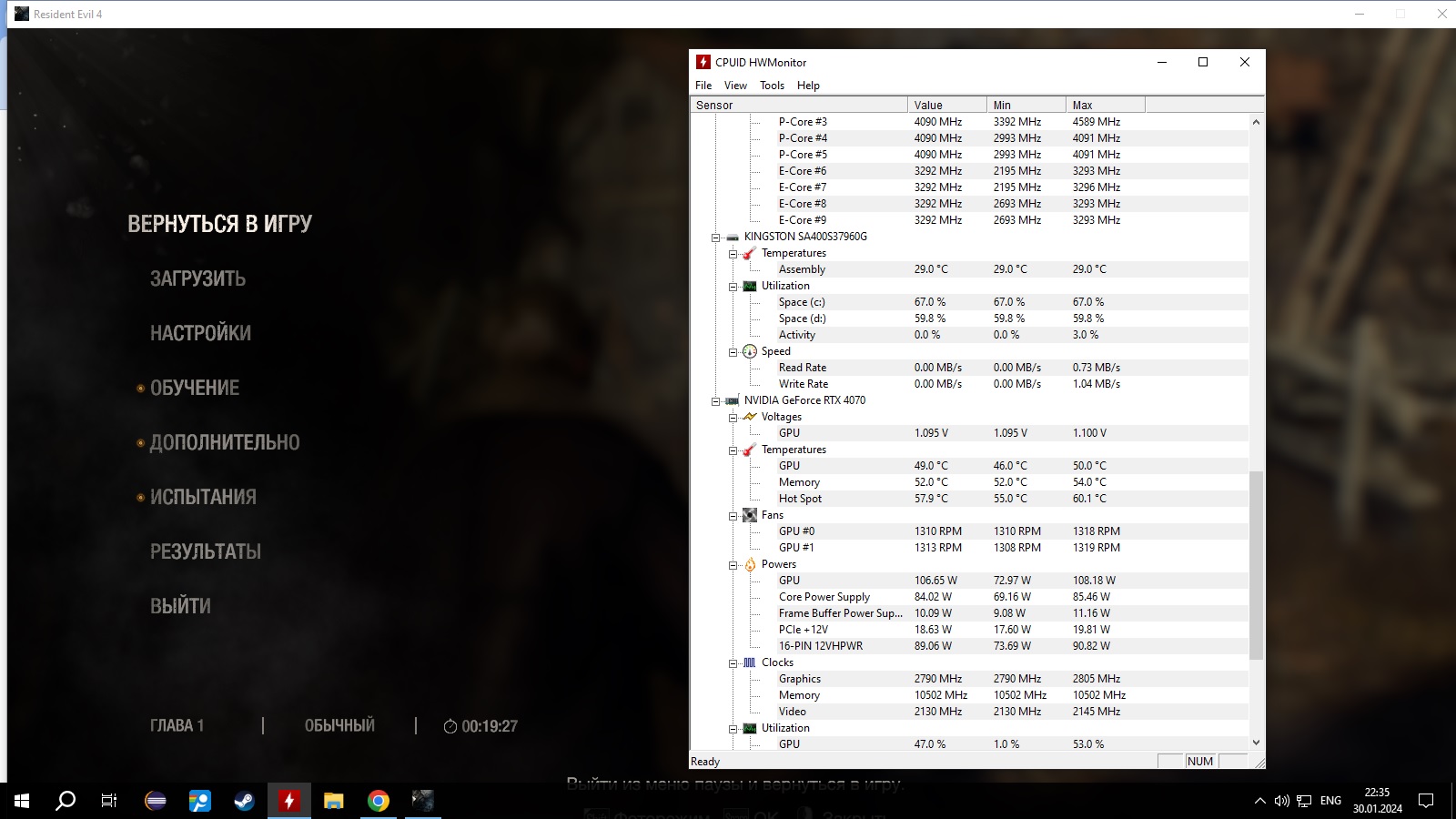Click the CPUID HWMonitor title bar icon

coord(703,62)
